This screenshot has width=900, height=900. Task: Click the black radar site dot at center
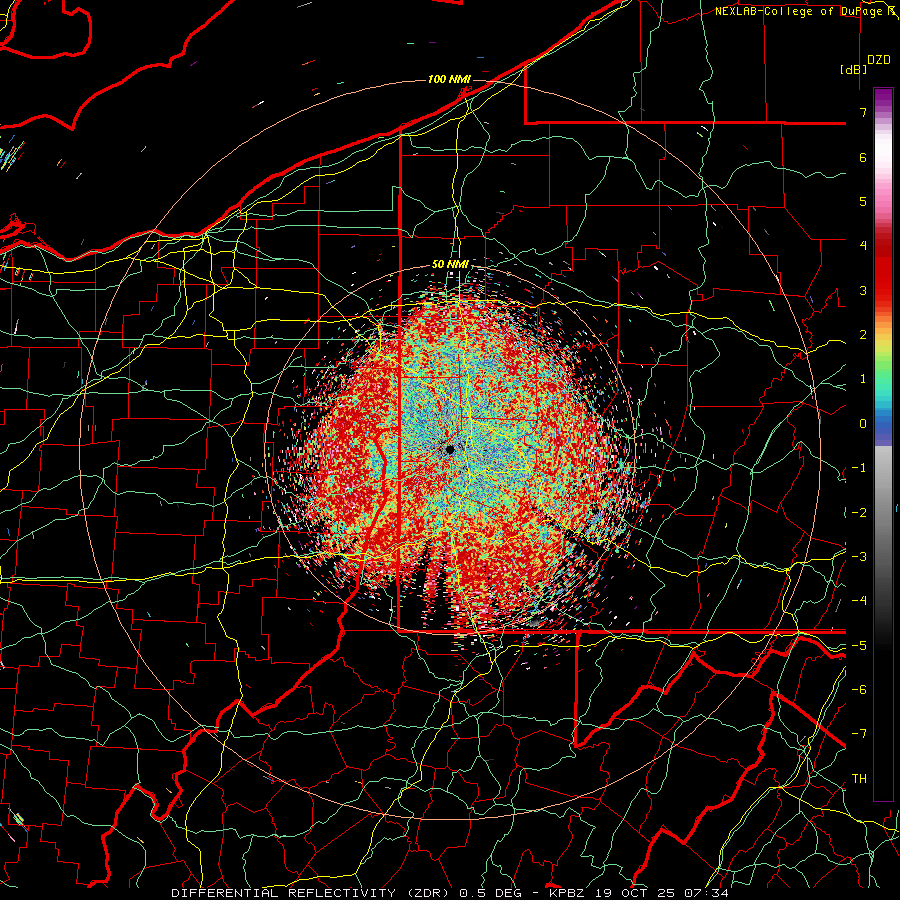[450, 450]
